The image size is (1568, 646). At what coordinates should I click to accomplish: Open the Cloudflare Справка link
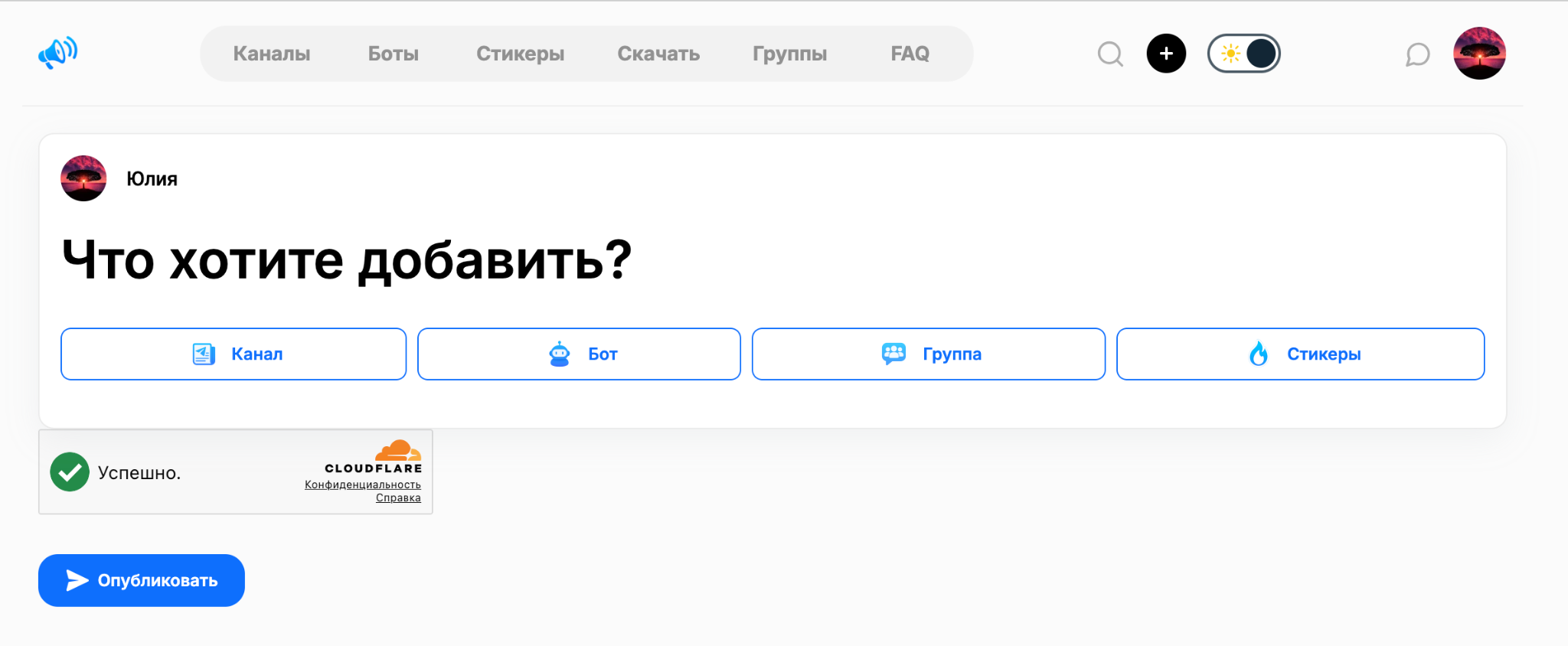click(398, 498)
